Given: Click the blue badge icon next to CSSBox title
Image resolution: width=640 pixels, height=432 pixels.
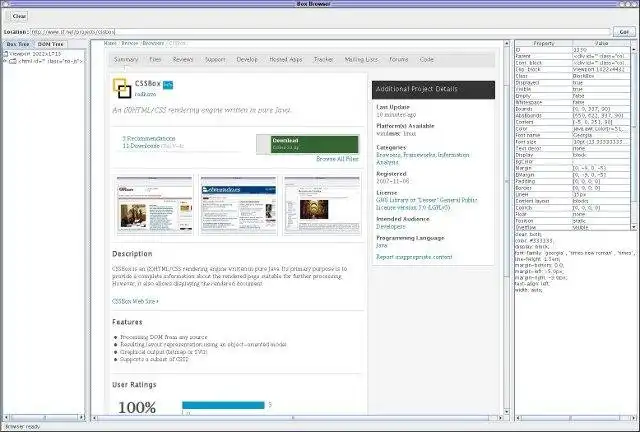Looking at the screenshot, I should pos(168,85).
